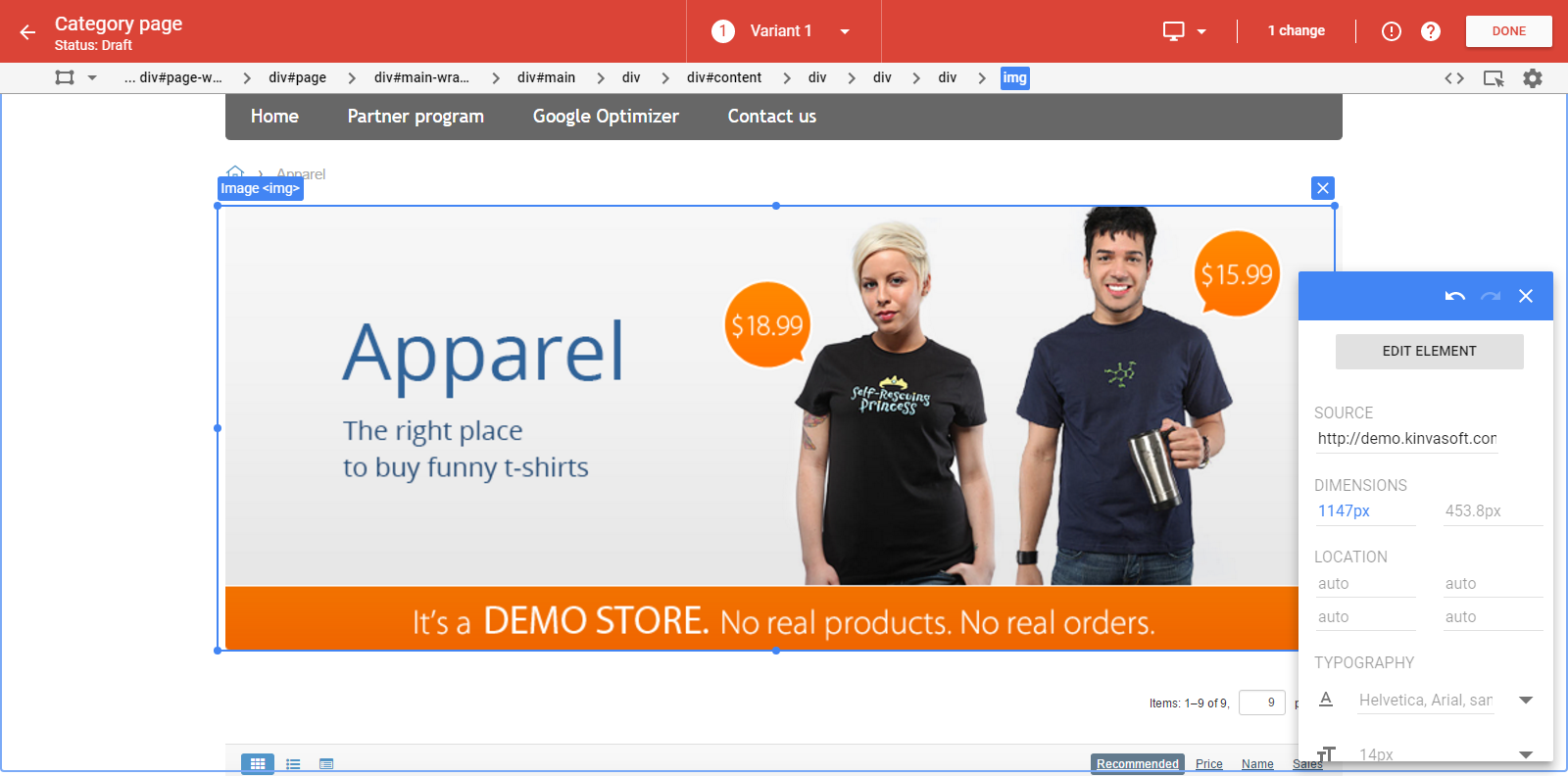Click undo arrow in element panel
Image resolution: width=1568 pixels, height=776 pixels.
tap(1454, 296)
